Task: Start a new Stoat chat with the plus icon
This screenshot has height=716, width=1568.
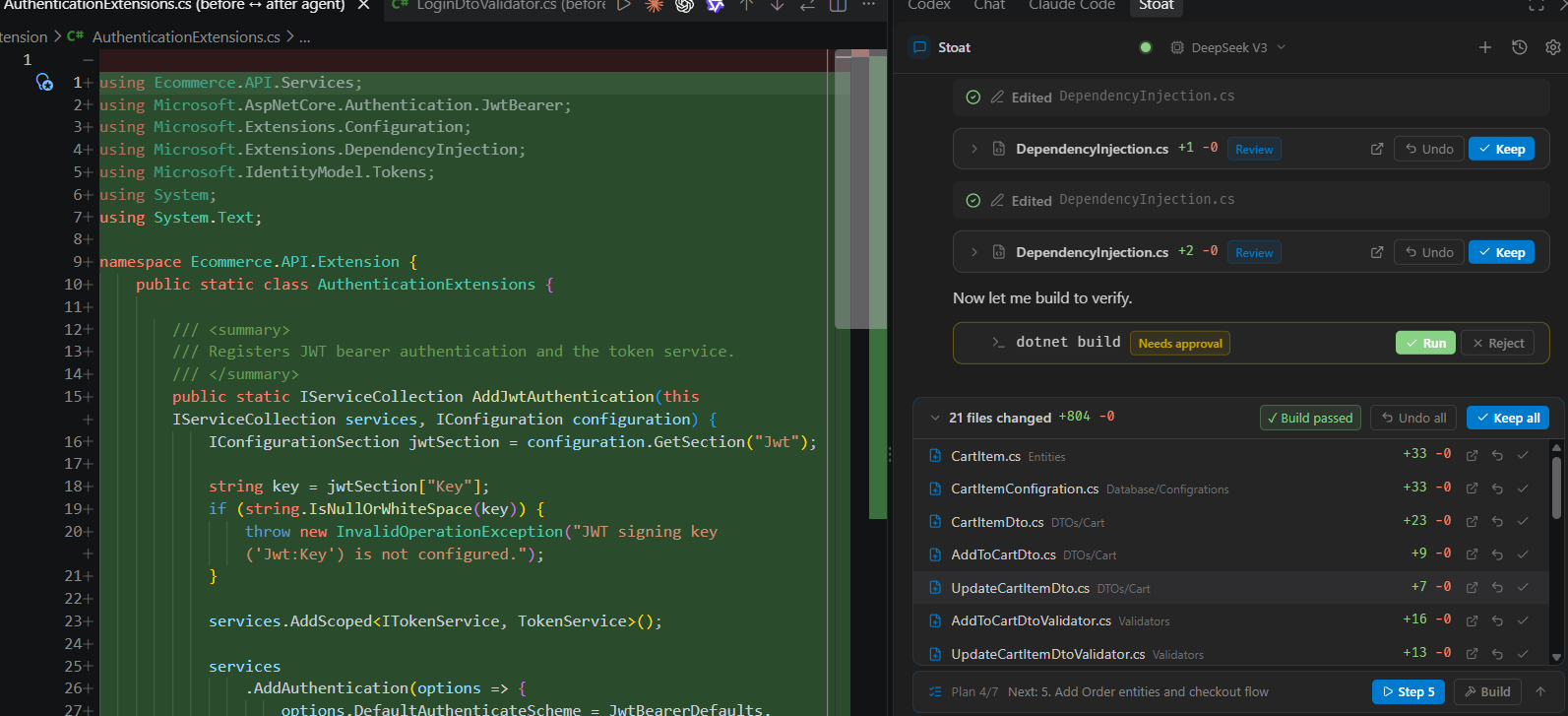Action: (1485, 47)
